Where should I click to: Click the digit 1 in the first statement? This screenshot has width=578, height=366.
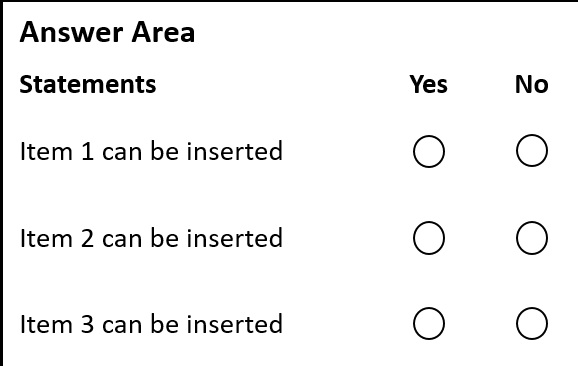click(87, 151)
